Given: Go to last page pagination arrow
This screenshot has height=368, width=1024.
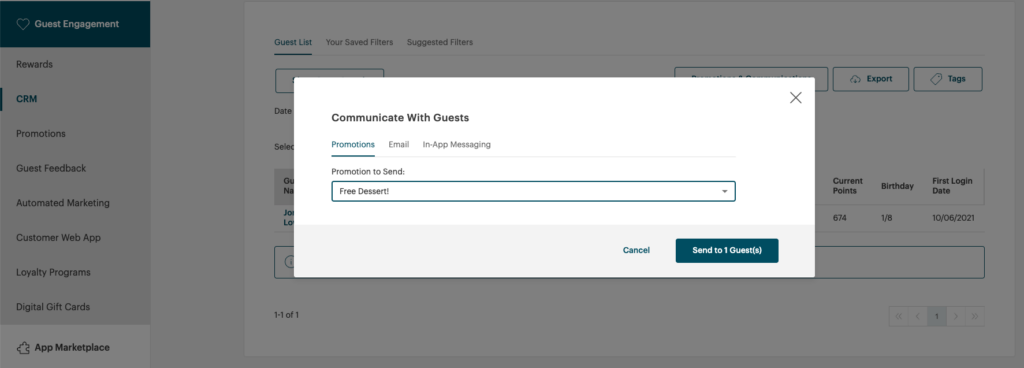Looking at the screenshot, I should pos(974,316).
